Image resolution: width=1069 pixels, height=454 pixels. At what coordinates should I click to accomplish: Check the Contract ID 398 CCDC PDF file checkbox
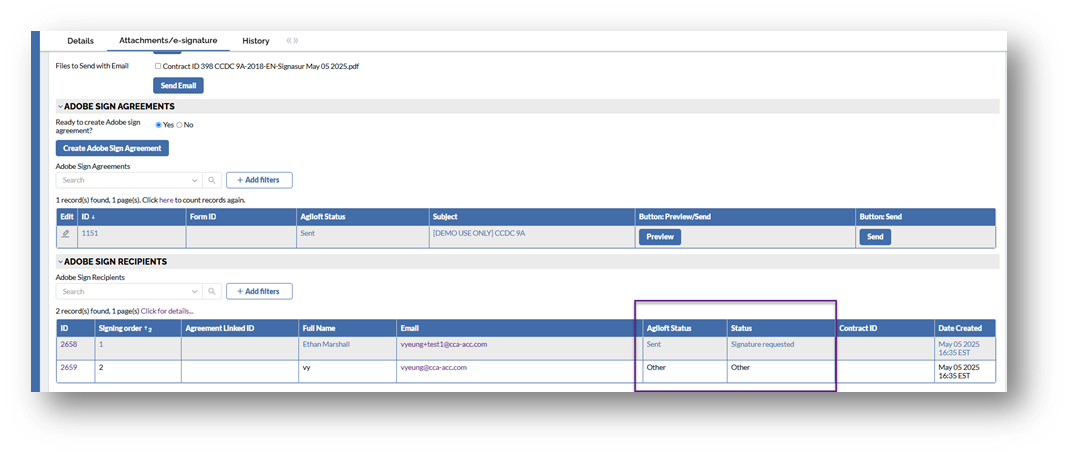158,66
